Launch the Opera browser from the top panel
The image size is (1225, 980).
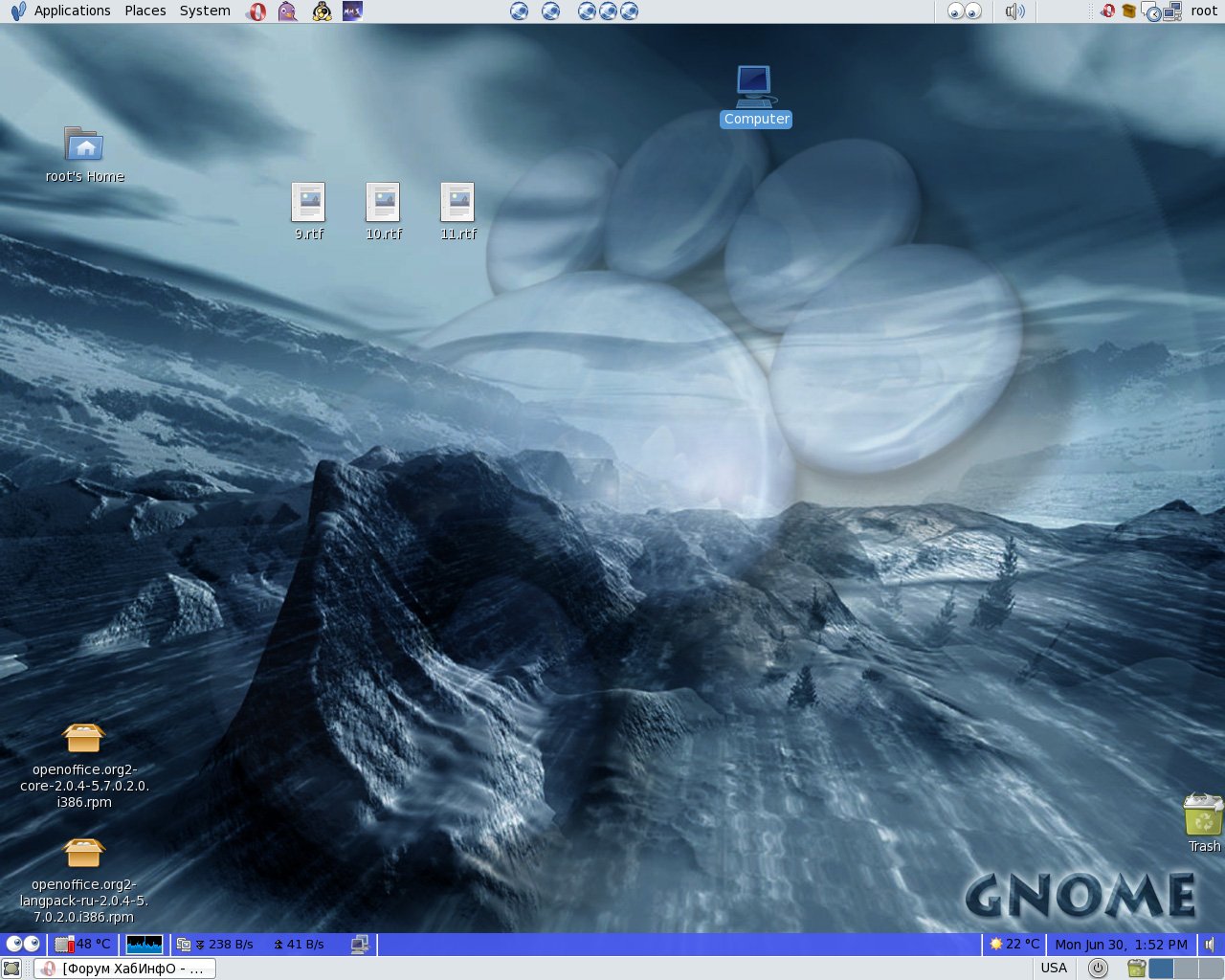tap(256, 11)
